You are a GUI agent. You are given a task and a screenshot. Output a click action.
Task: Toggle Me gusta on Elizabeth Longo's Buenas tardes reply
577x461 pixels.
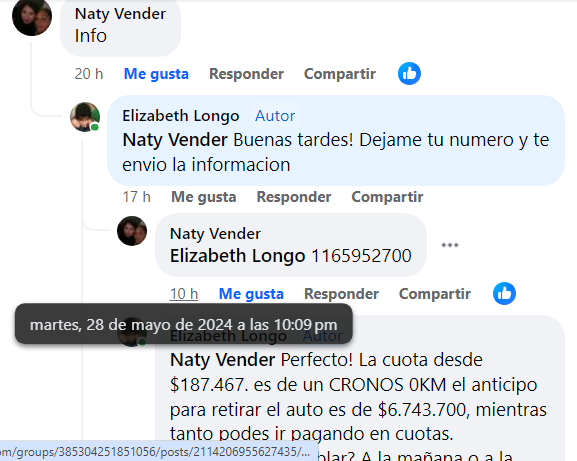tap(203, 197)
